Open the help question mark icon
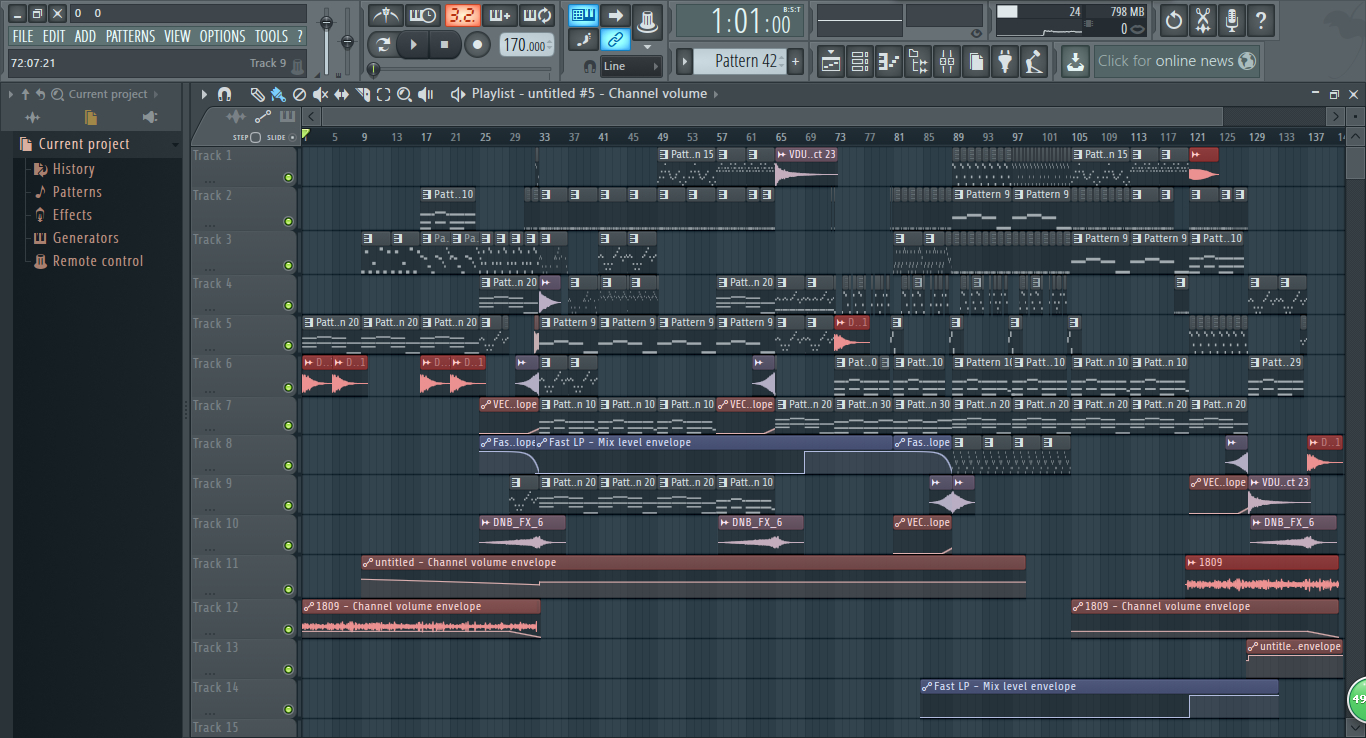 [x=1260, y=19]
